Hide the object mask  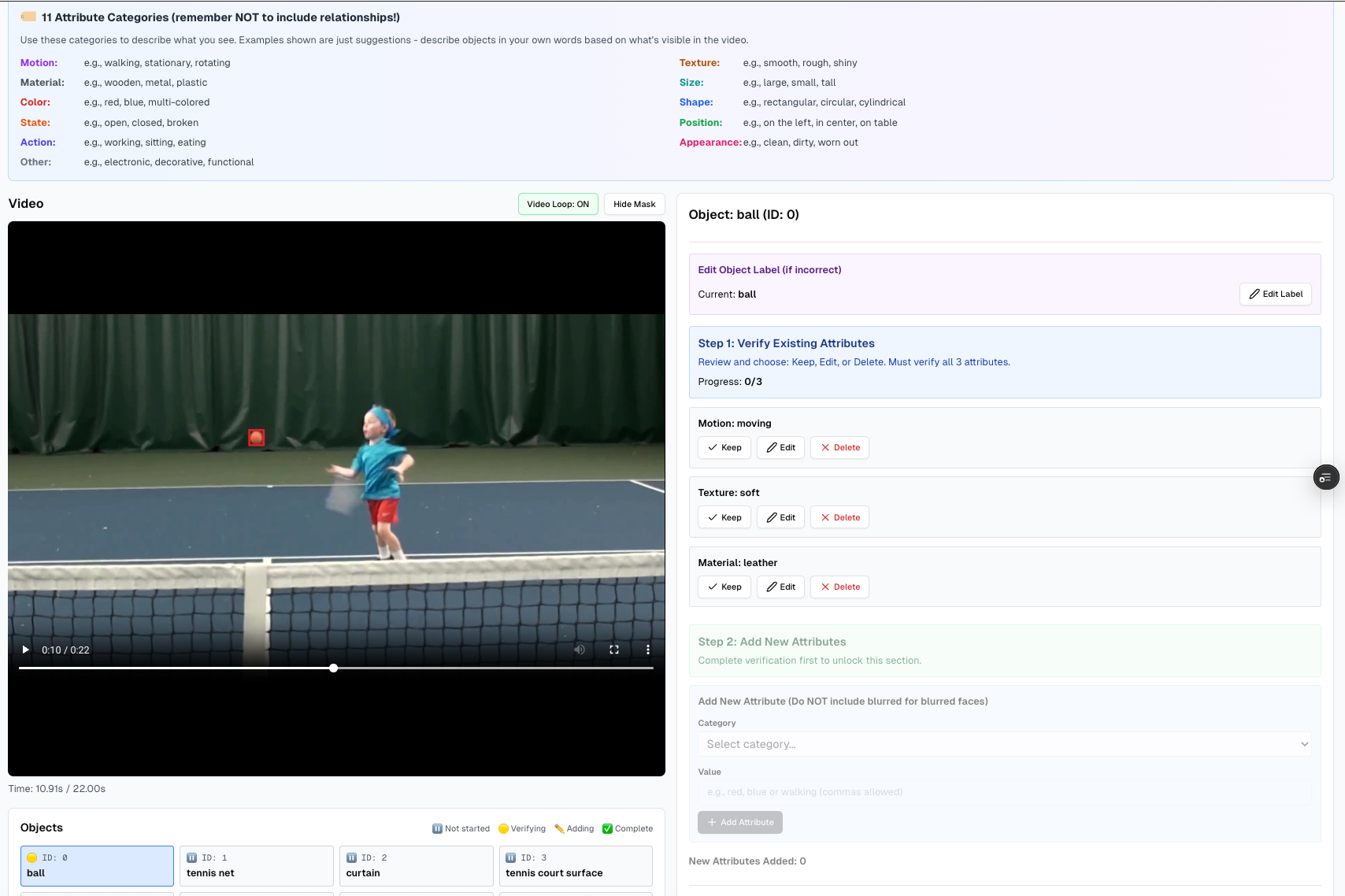(634, 204)
